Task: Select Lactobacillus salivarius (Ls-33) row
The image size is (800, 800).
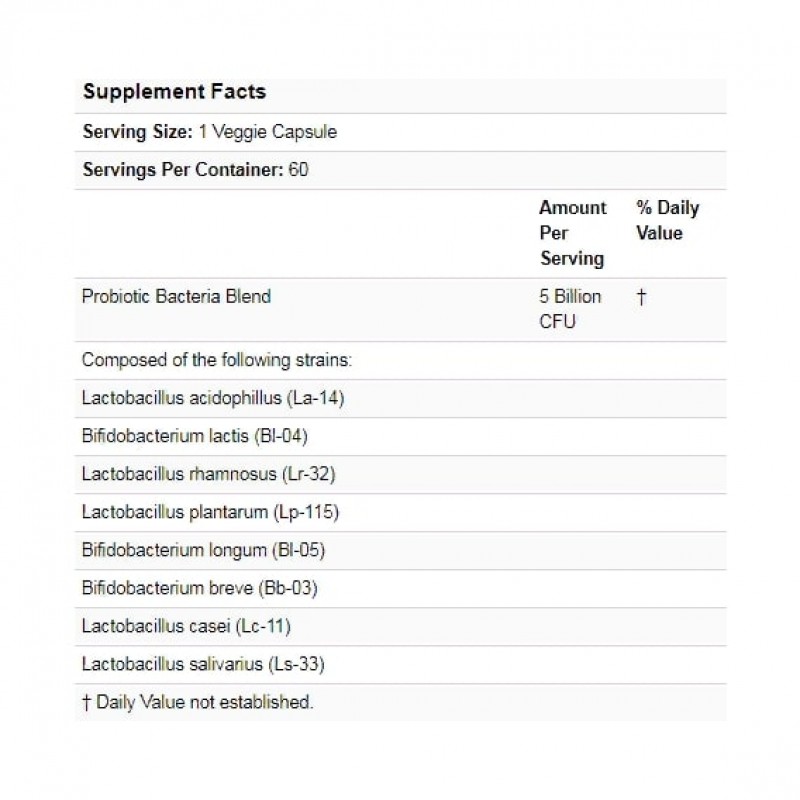Action: (203, 664)
